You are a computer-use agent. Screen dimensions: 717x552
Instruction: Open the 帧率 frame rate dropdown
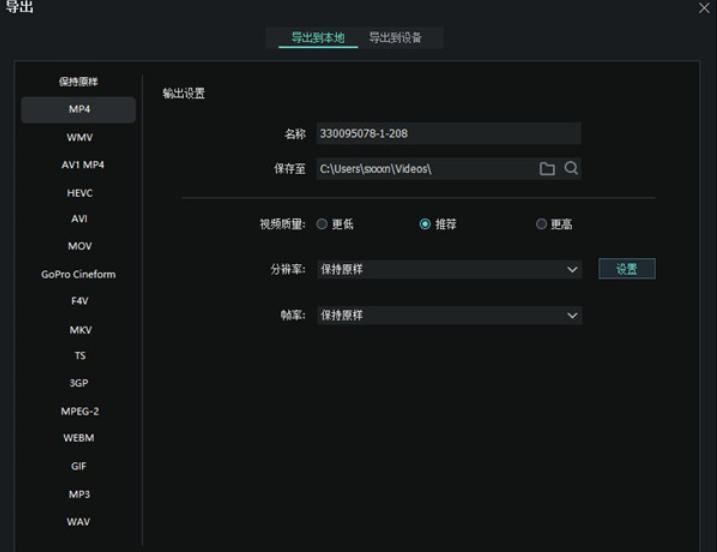449,315
